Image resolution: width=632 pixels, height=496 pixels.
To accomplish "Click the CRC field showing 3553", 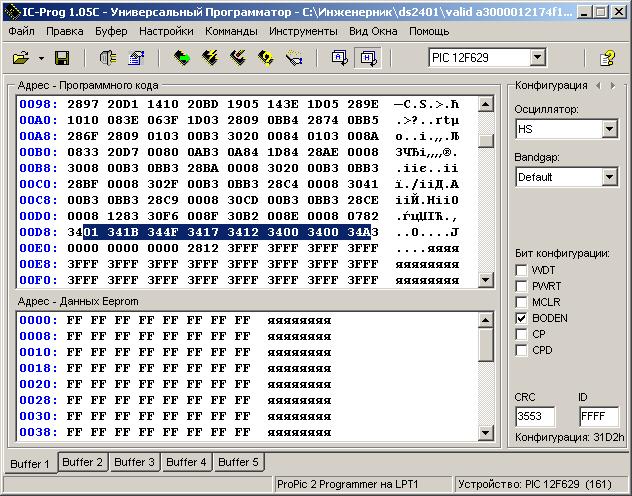I will point(534,416).
